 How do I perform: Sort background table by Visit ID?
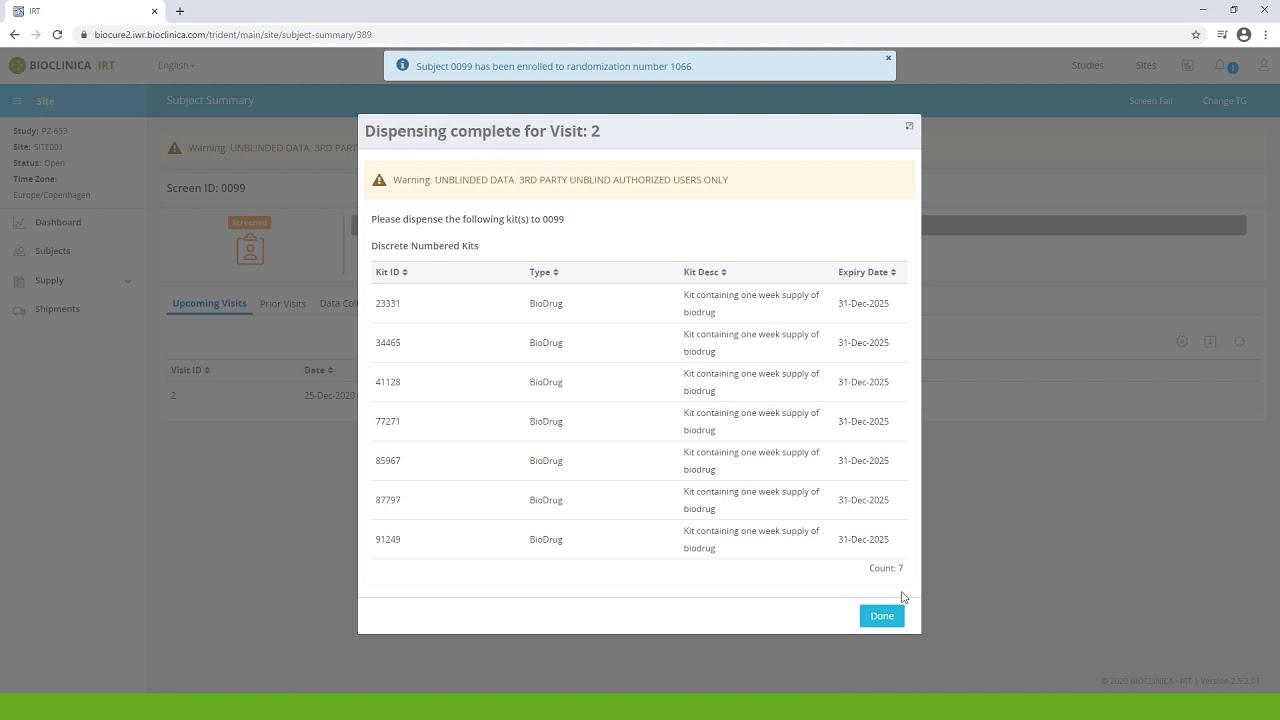[x=190, y=370]
